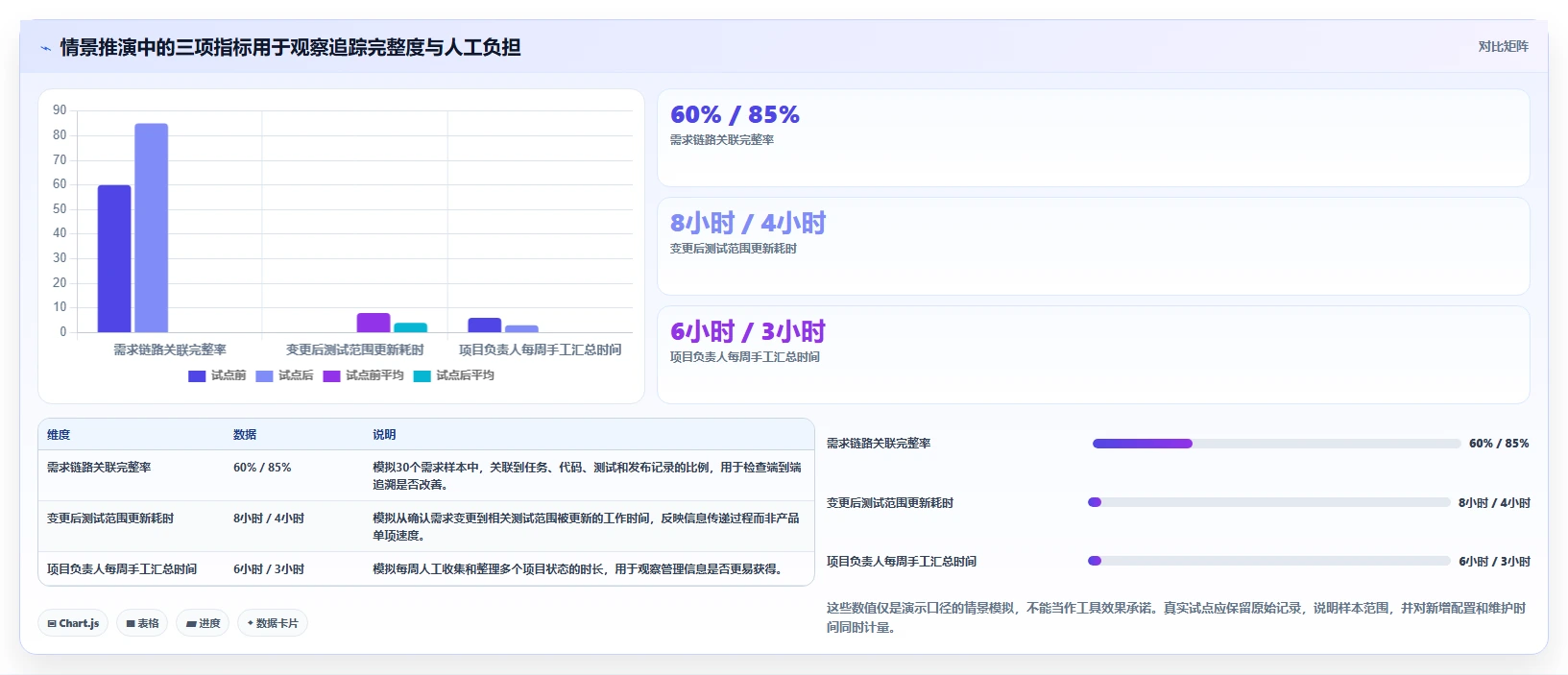
Task: Click the trend icon beside the page title
Action: pos(45,48)
